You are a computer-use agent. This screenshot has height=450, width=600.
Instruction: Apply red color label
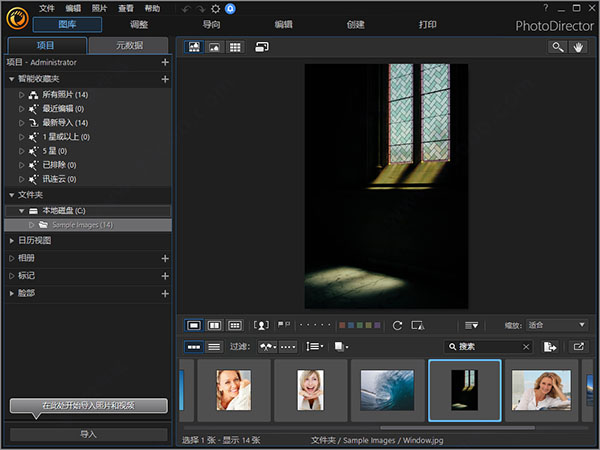tap(342, 325)
